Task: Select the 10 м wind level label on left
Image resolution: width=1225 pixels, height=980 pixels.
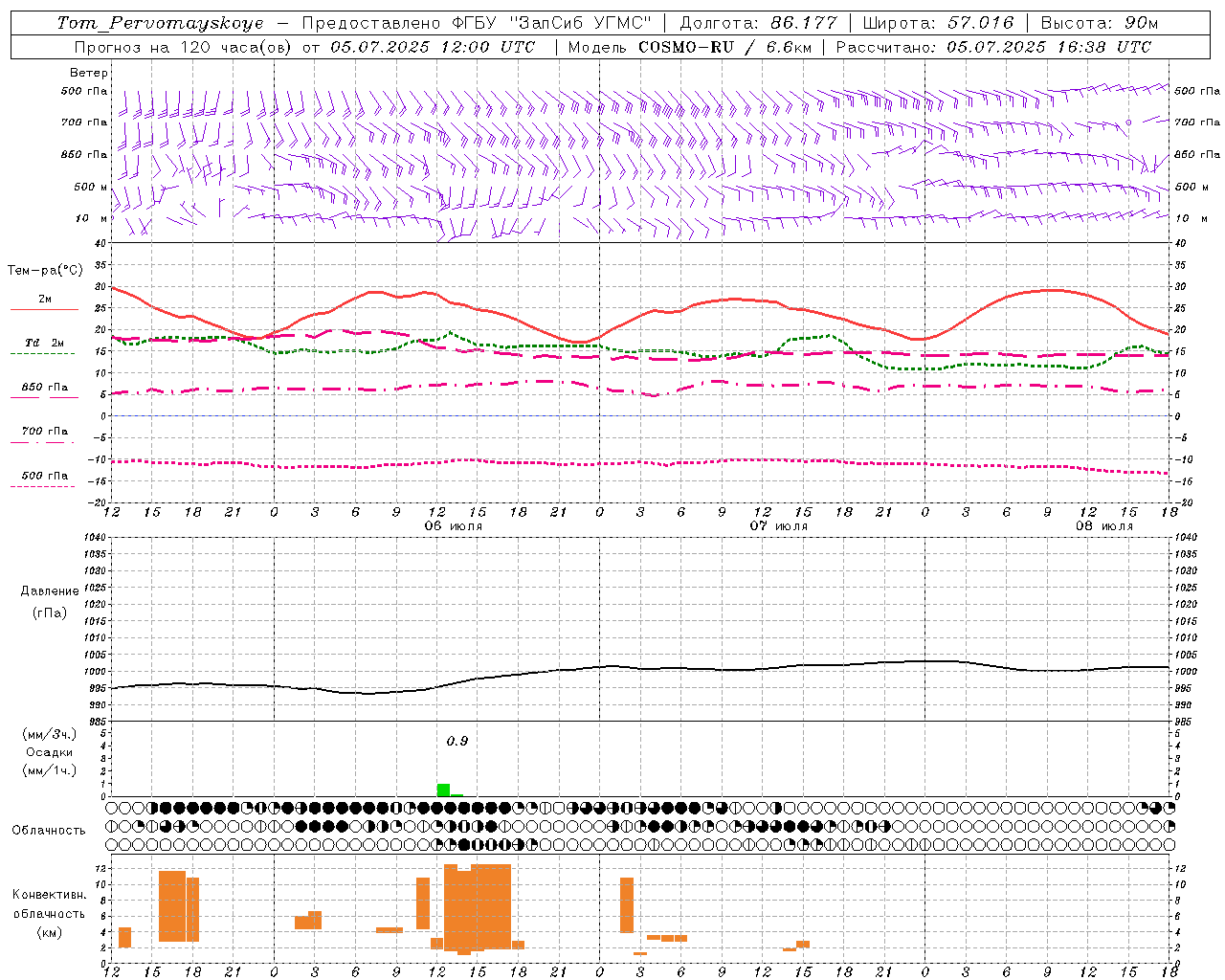Action: (91, 218)
